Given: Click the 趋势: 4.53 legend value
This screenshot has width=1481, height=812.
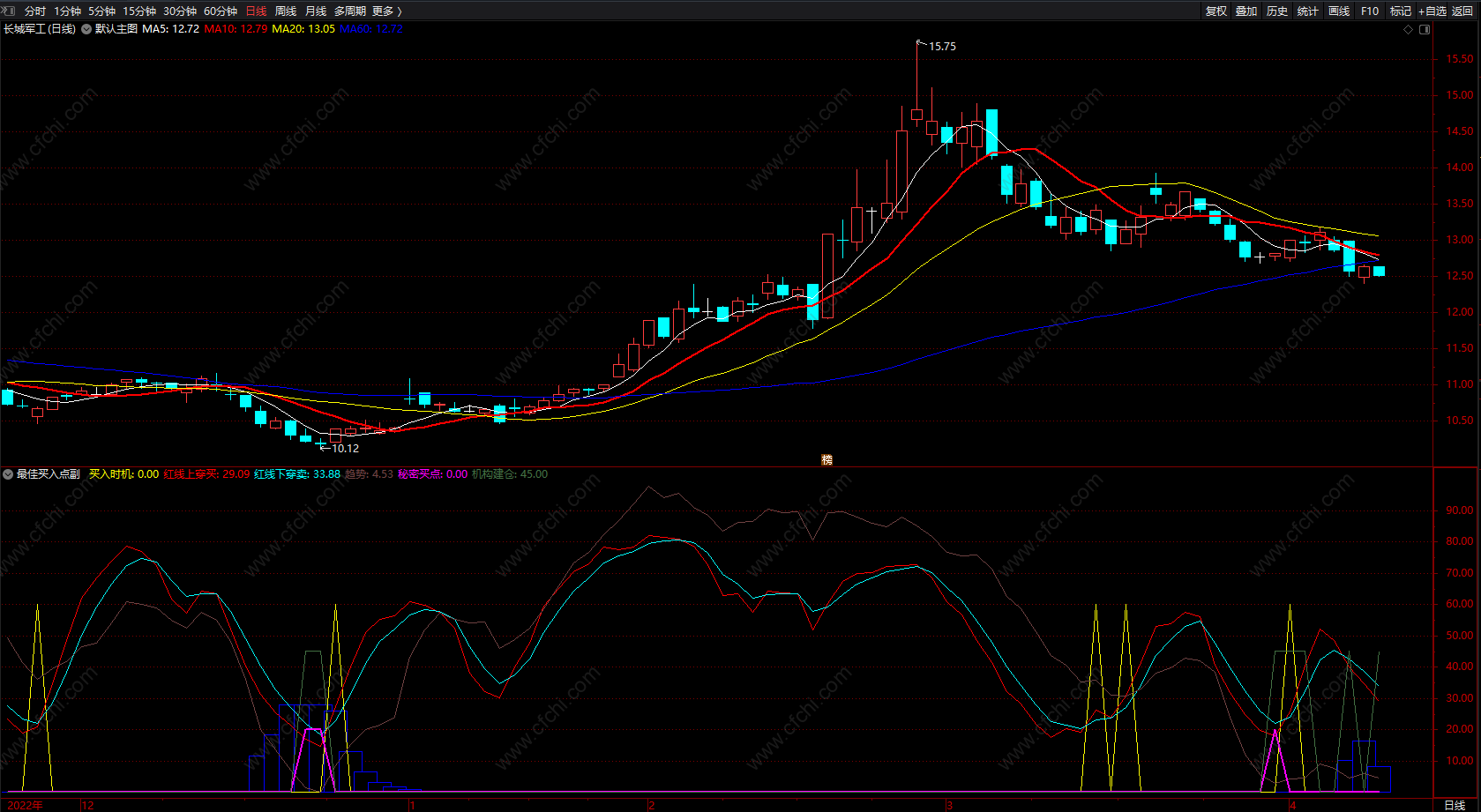Looking at the screenshot, I should coord(369,474).
